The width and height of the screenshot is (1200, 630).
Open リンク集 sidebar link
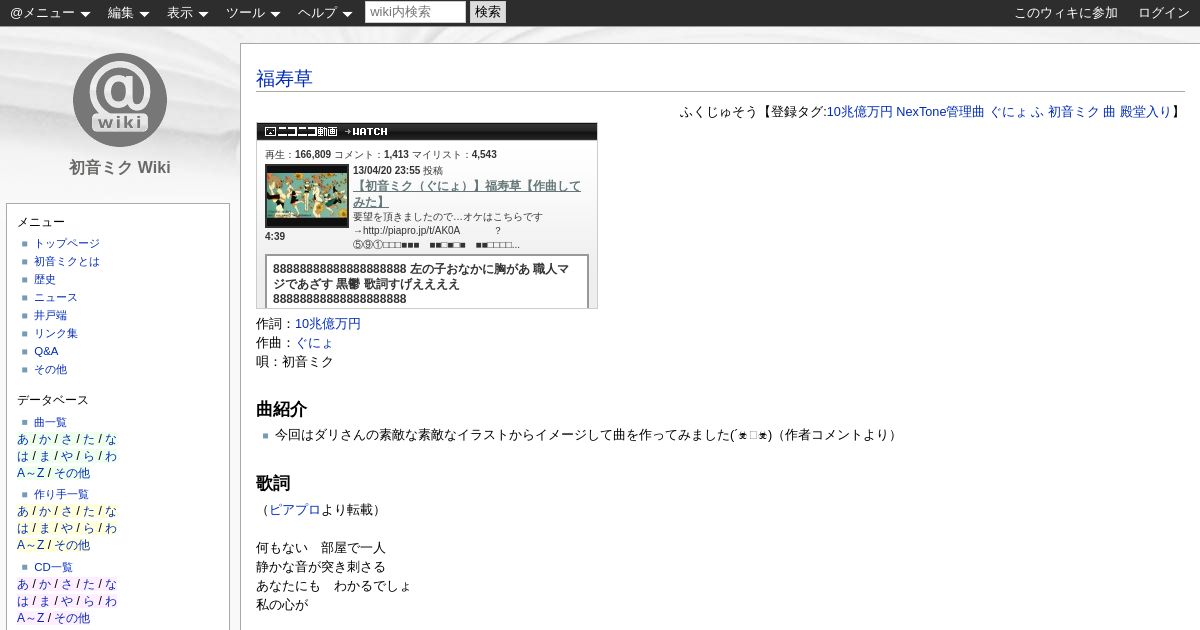[56, 333]
